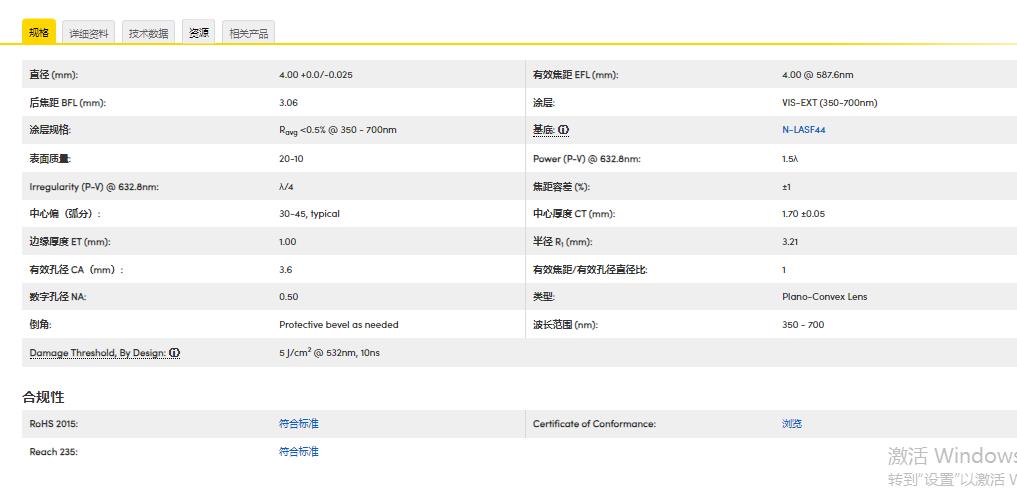This screenshot has width=1017, height=489.
Task: Click the Protective bevel as needed value
Action: 338,325
